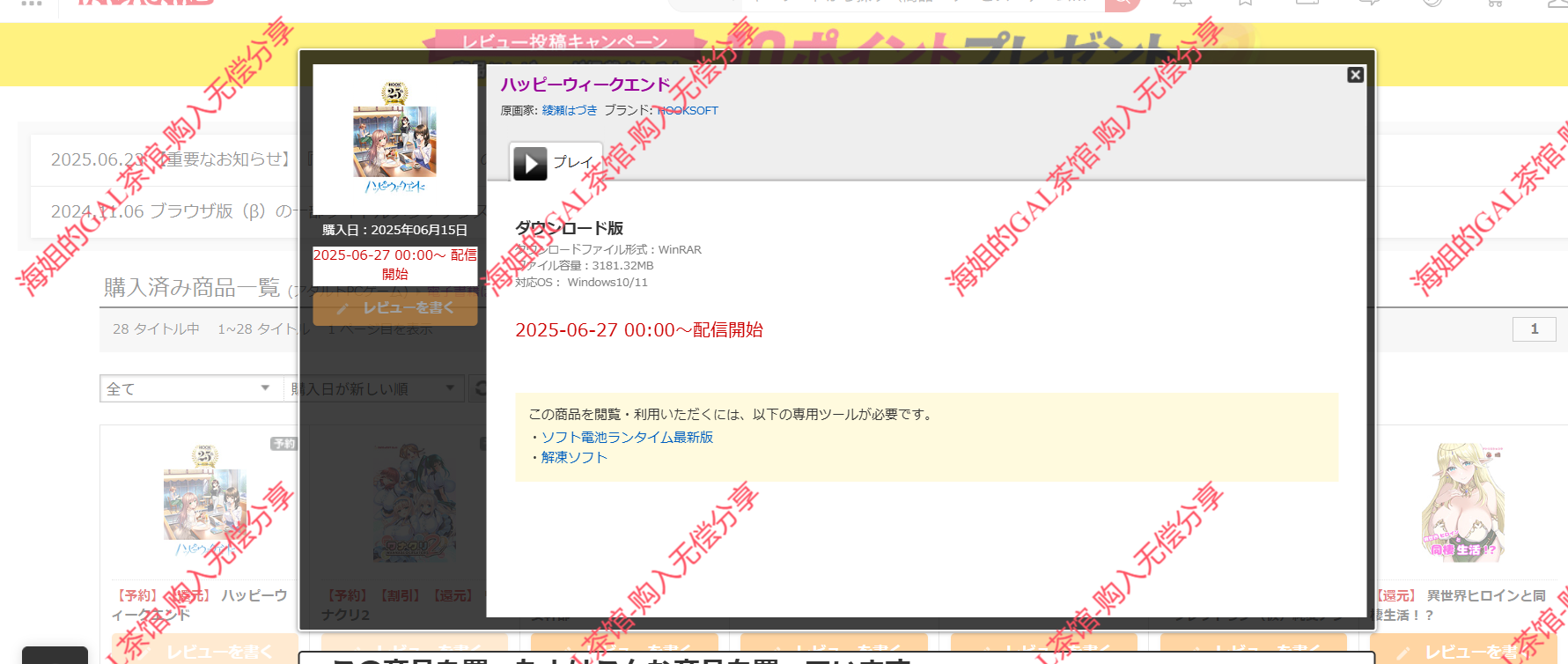Close the product detail popup

(x=1356, y=75)
